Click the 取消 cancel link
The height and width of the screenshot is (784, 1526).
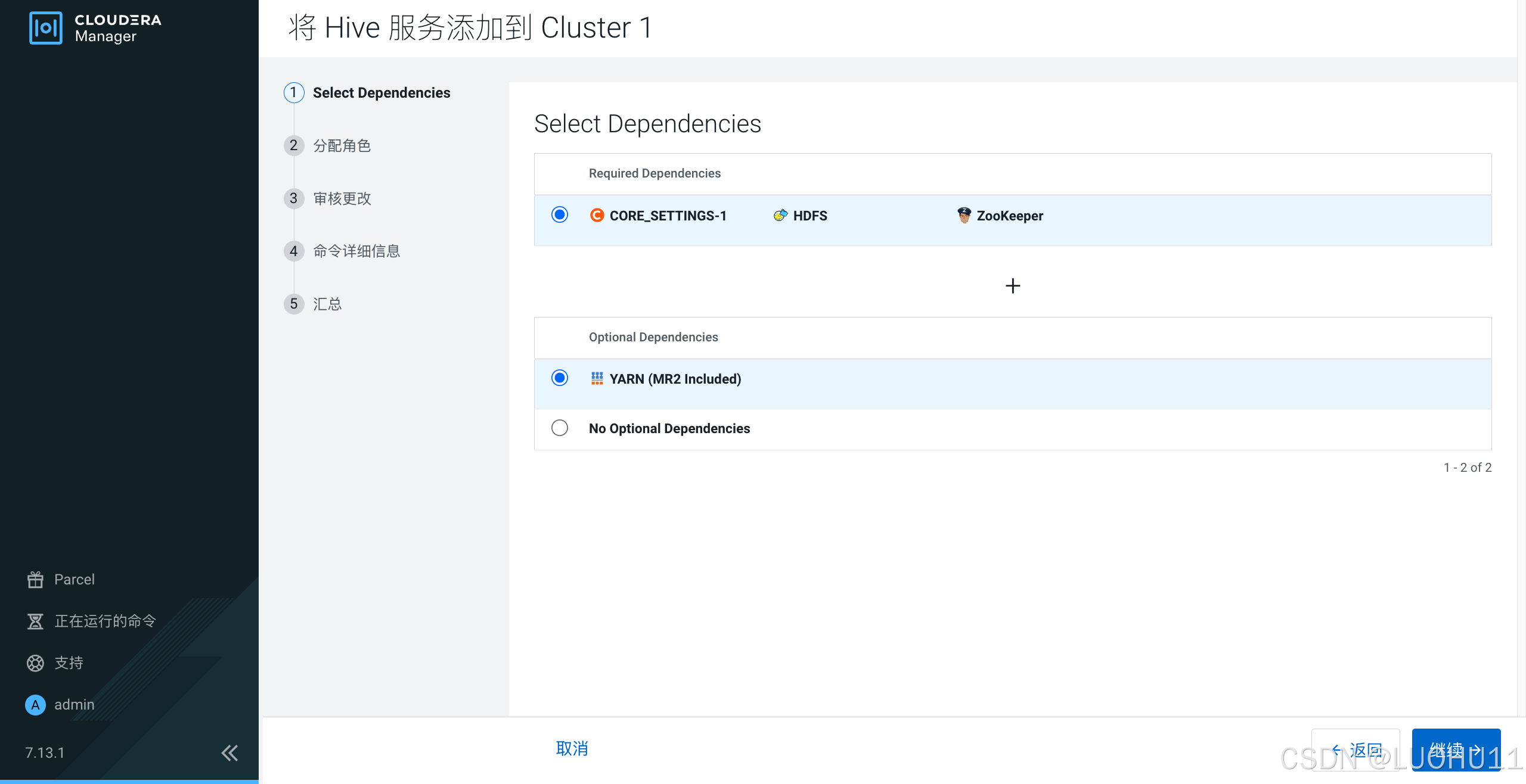pos(572,748)
